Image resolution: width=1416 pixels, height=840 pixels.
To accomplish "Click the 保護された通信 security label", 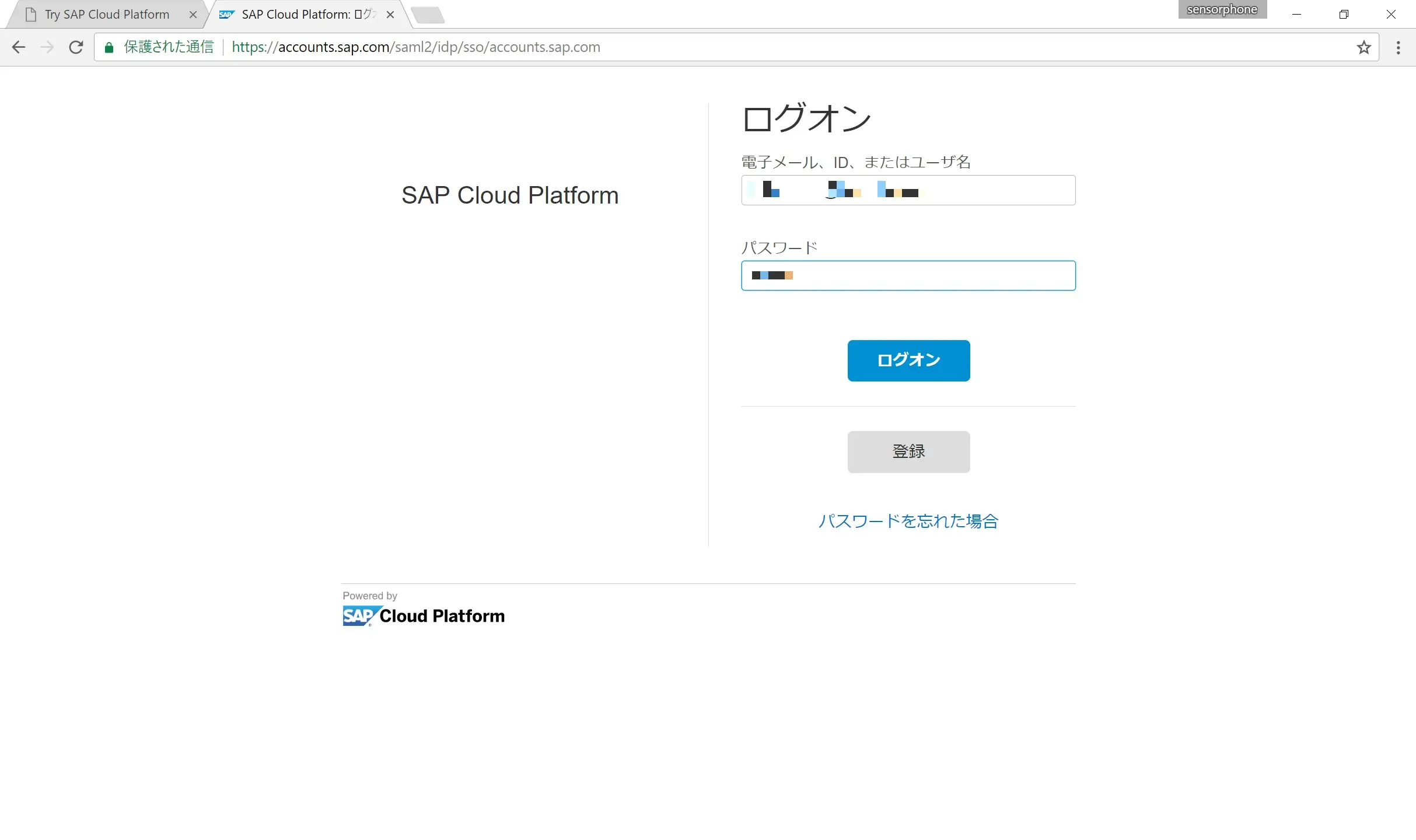I will pyautogui.click(x=169, y=47).
